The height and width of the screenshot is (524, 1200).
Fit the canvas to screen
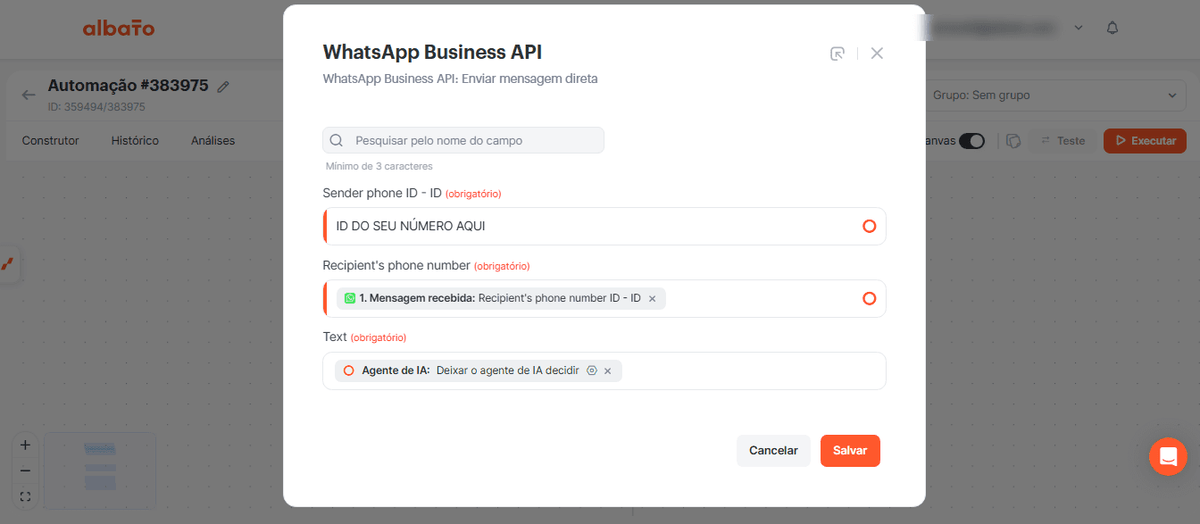pyautogui.click(x=25, y=496)
